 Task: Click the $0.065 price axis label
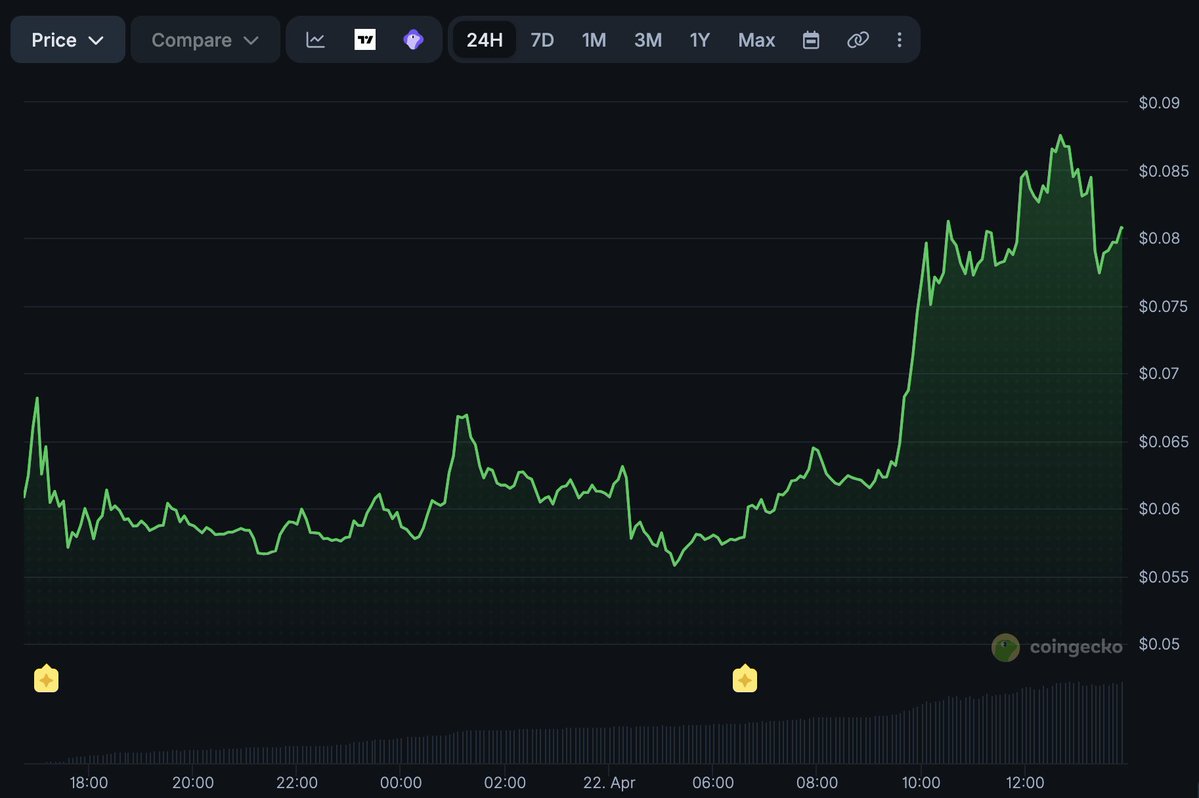tap(1163, 441)
